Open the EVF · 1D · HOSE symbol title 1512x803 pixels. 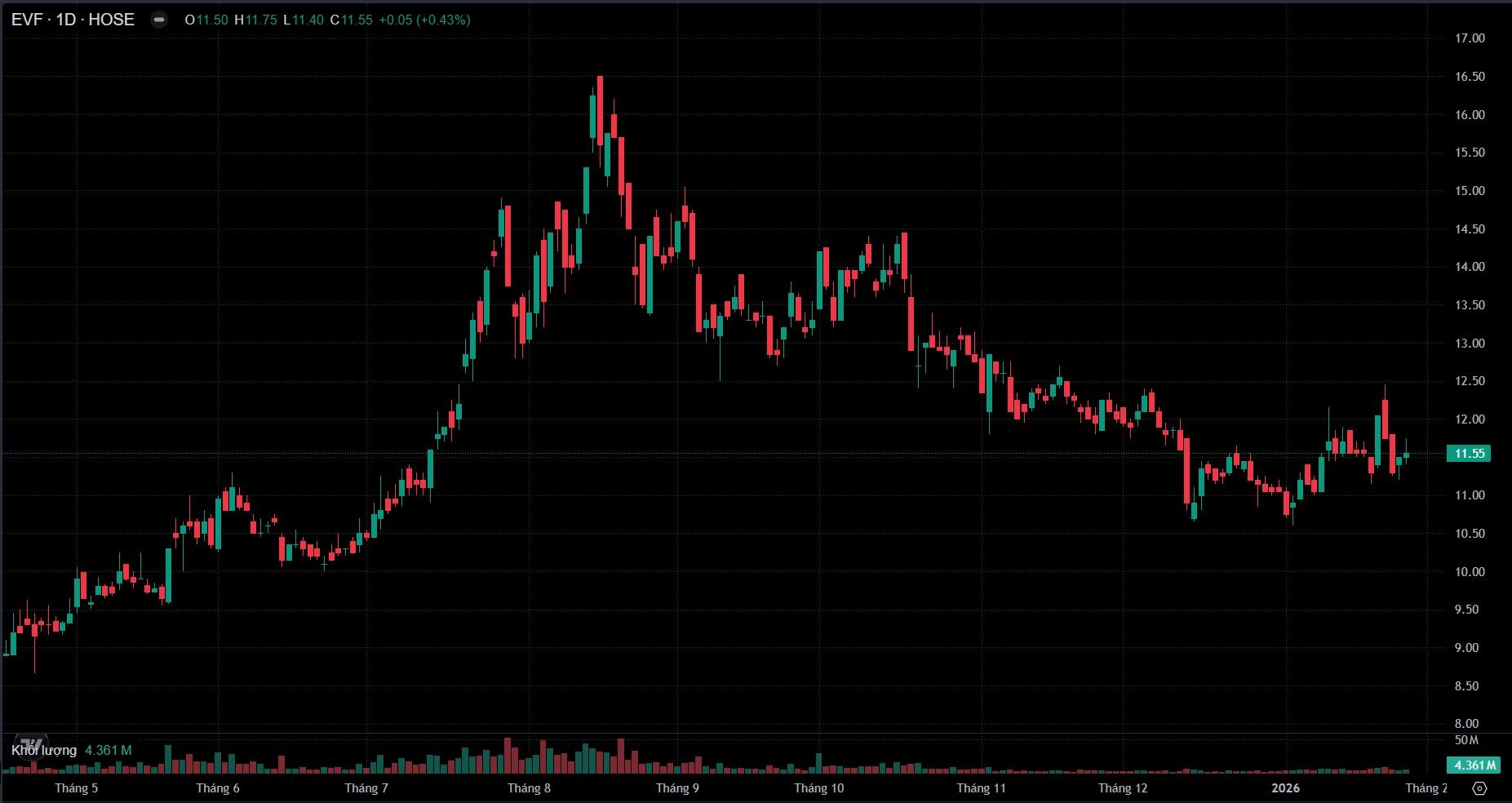(x=73, y=20)
